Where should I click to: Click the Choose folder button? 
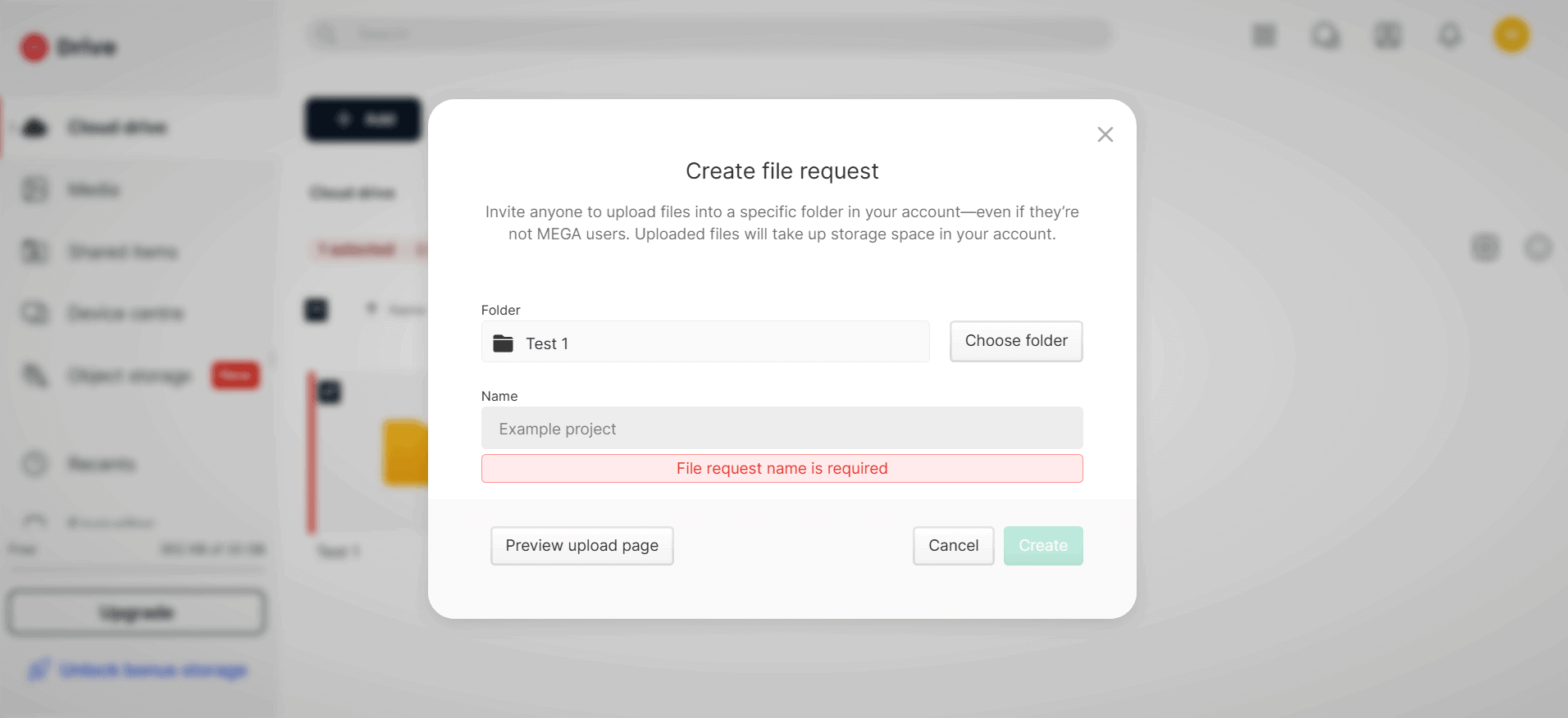(1016, 341)
